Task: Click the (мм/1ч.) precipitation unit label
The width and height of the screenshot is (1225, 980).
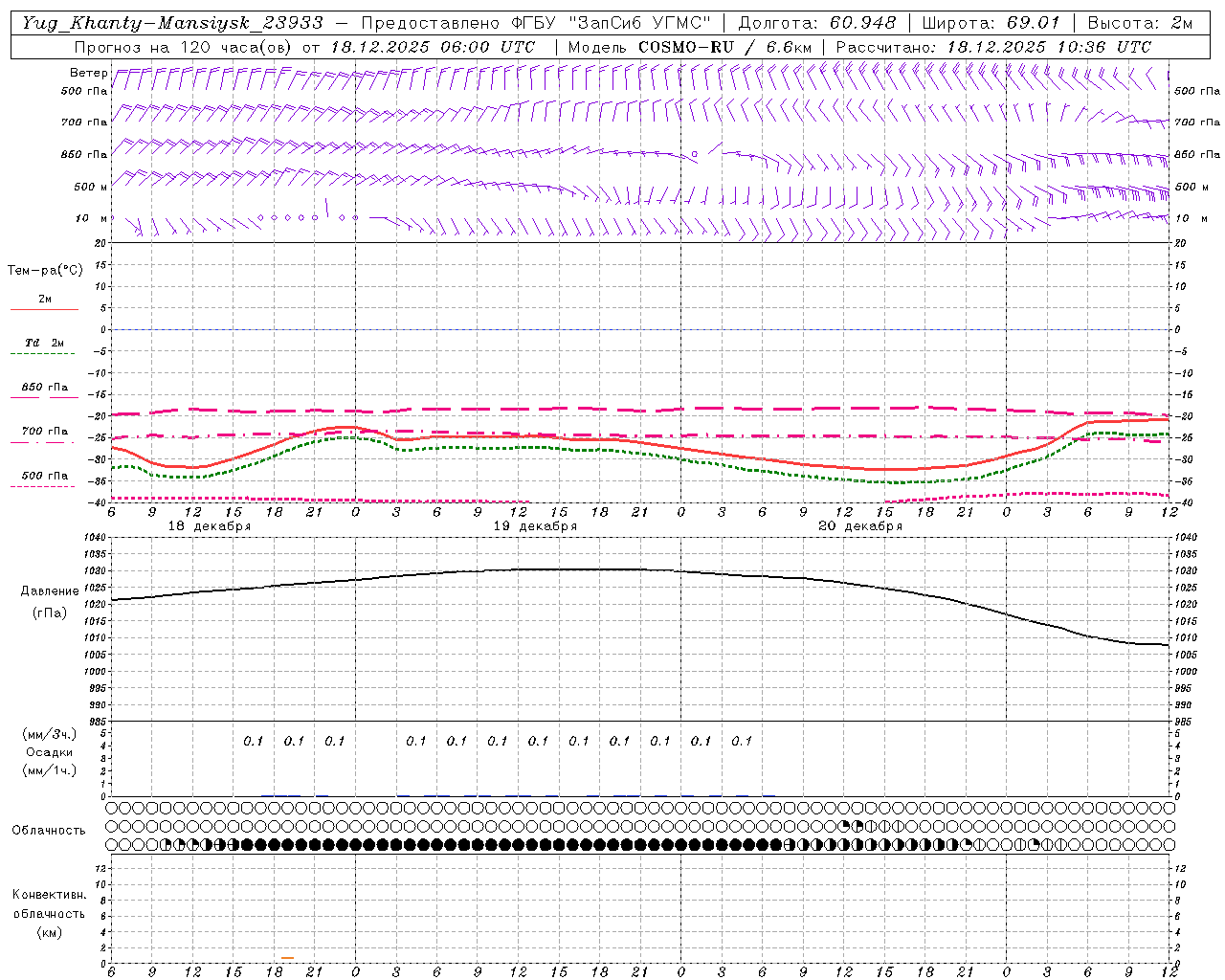Action: tap(50, 770)
